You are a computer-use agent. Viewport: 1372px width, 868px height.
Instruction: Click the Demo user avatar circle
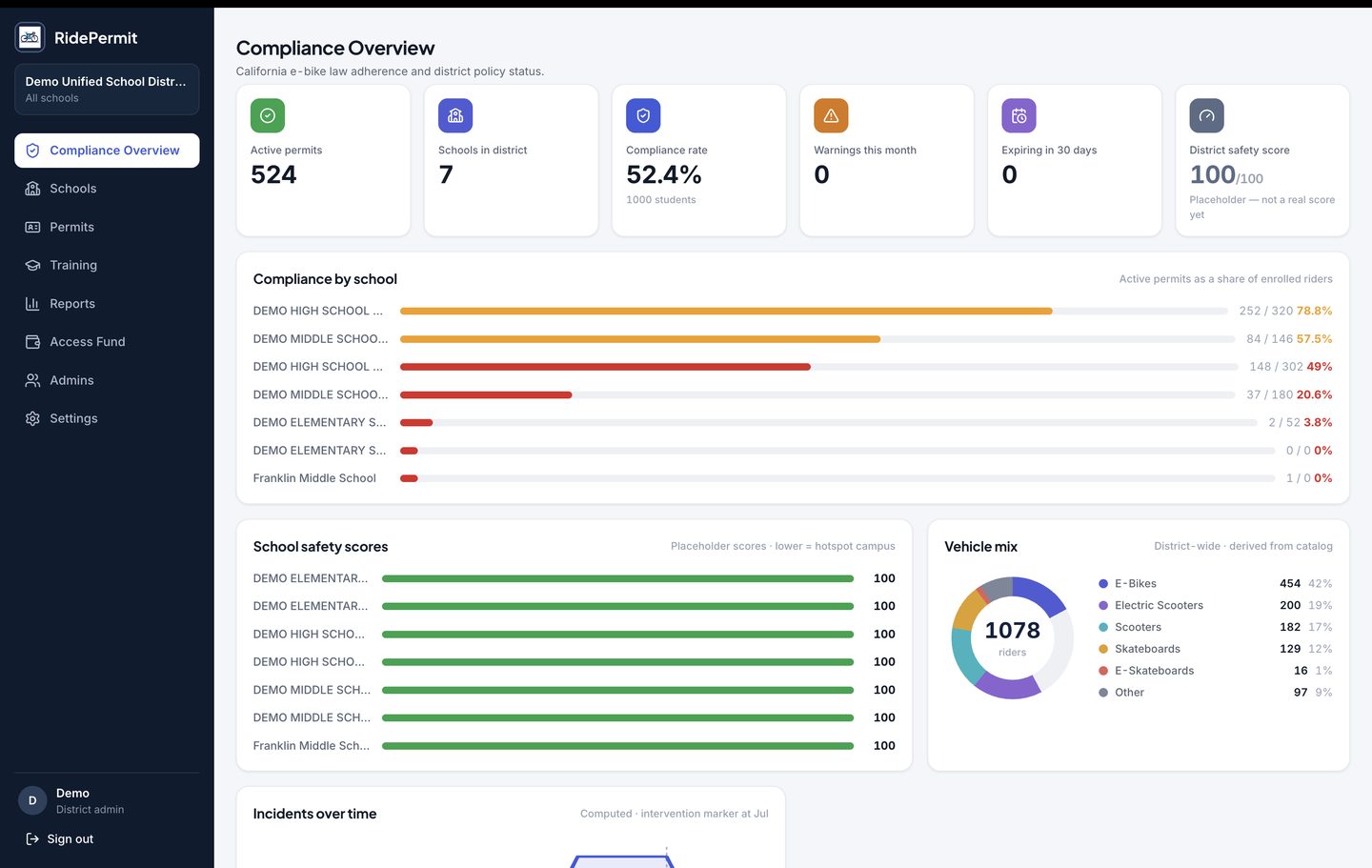coord(32,800)
